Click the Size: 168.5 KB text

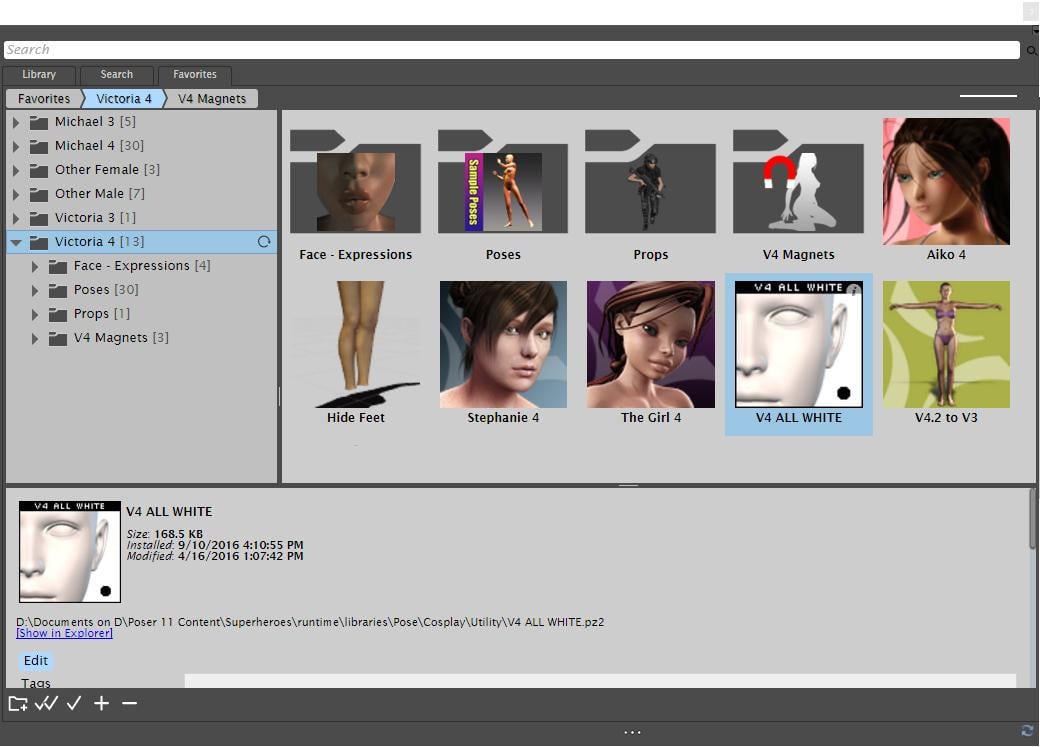coord(164,533)
